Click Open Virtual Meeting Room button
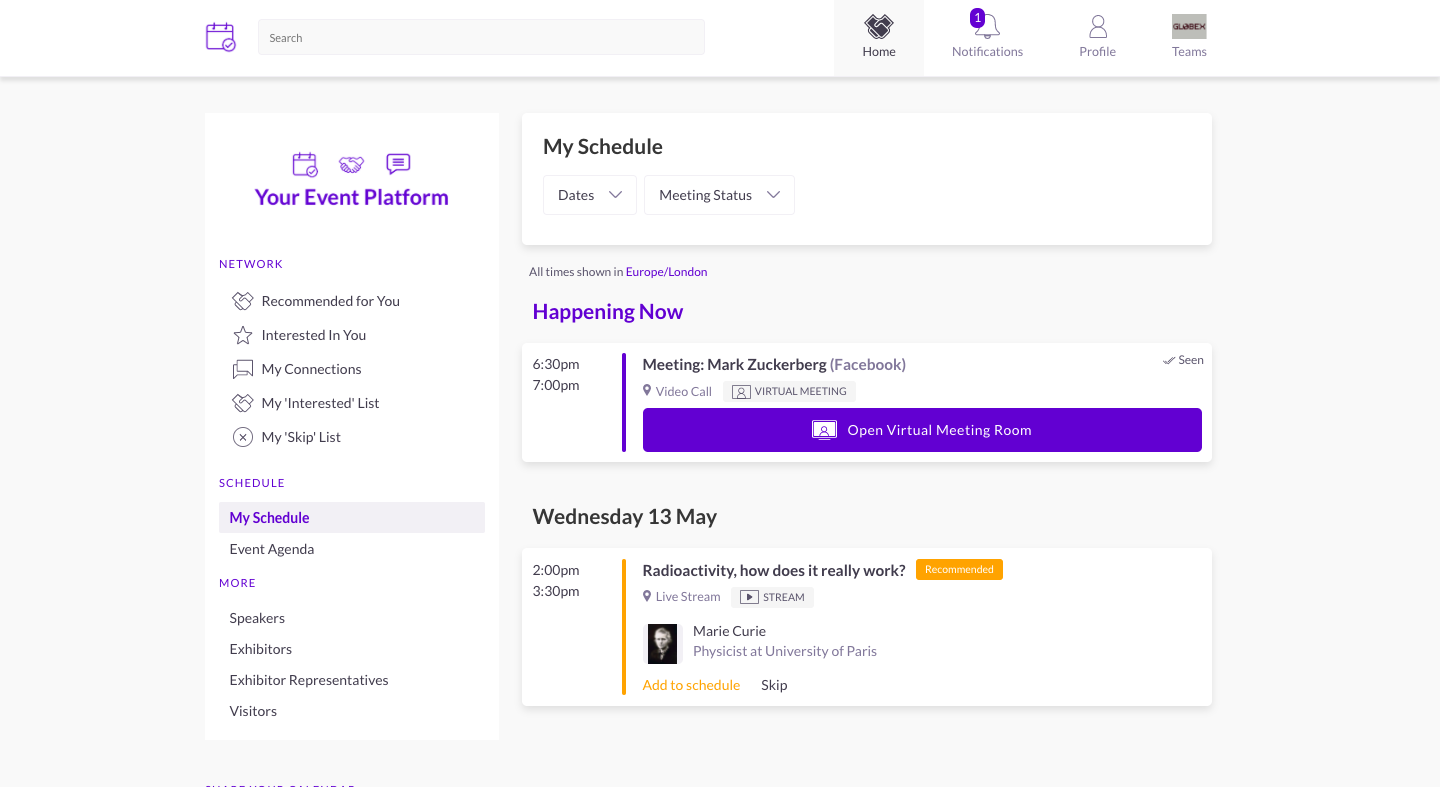This screenshot has height=787, width=1440. tap(922, 430)
